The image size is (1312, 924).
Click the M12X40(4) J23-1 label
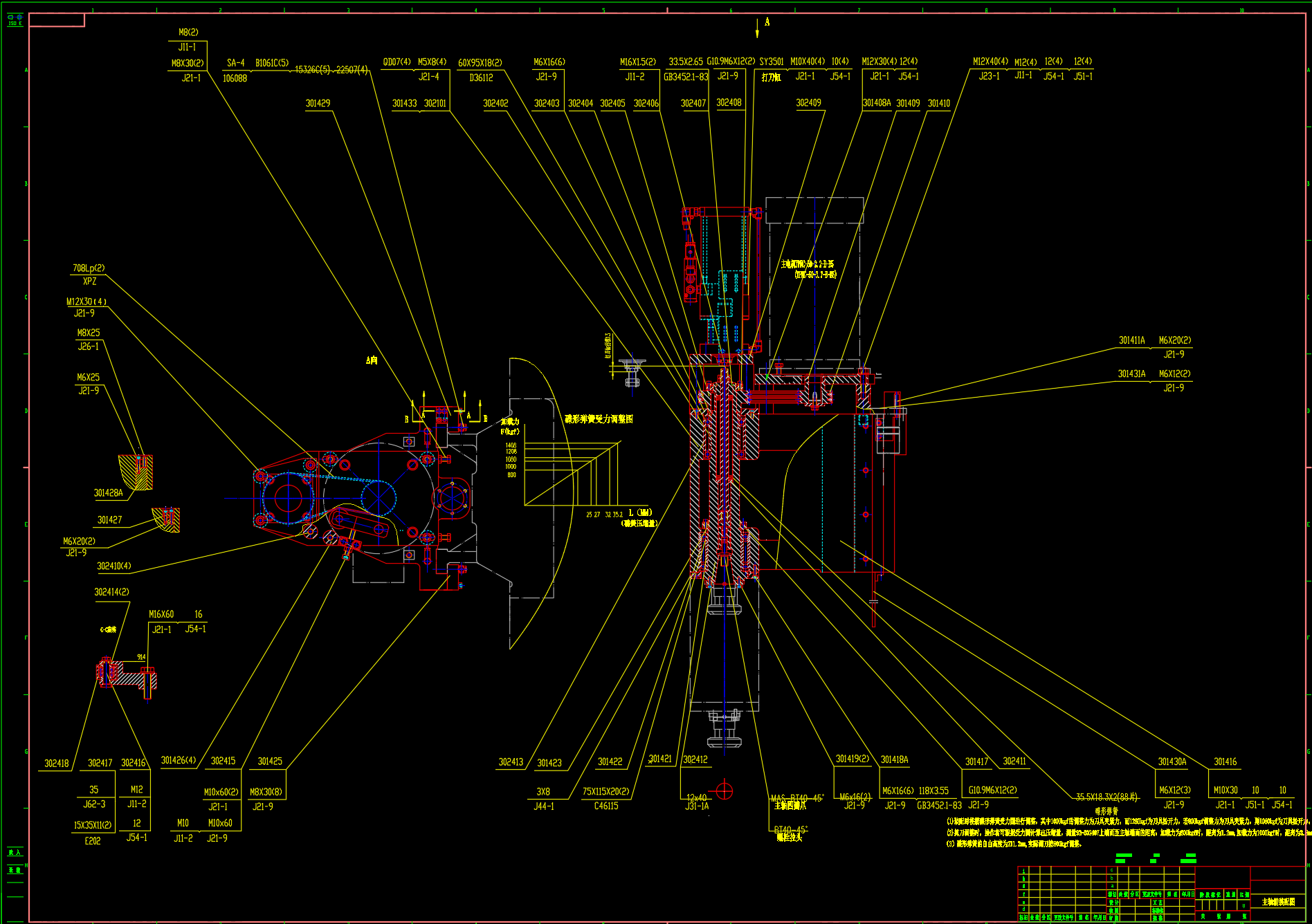pyautogui.click(x=990, y=68)
